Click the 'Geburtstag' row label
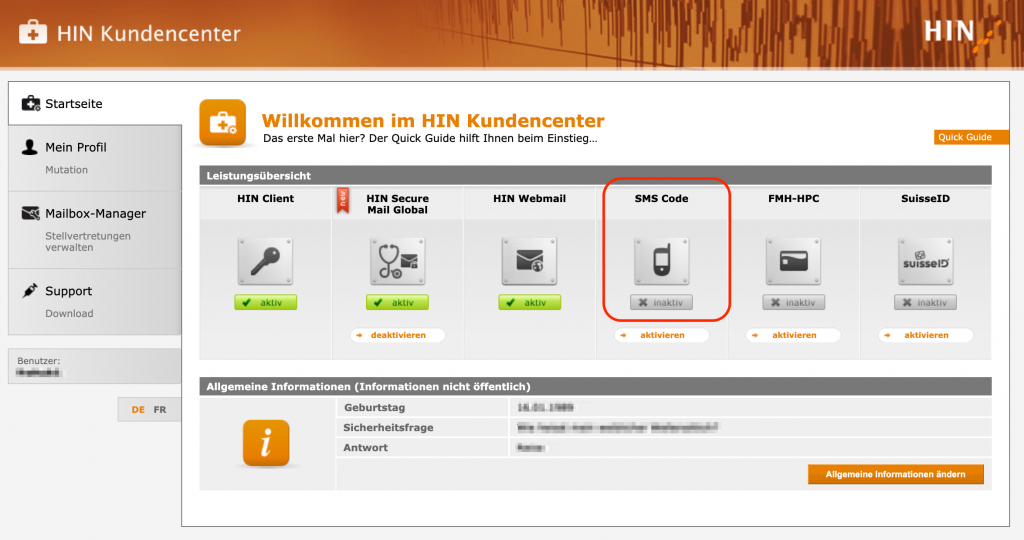1024x540 pixels. (x=374, y=407)
